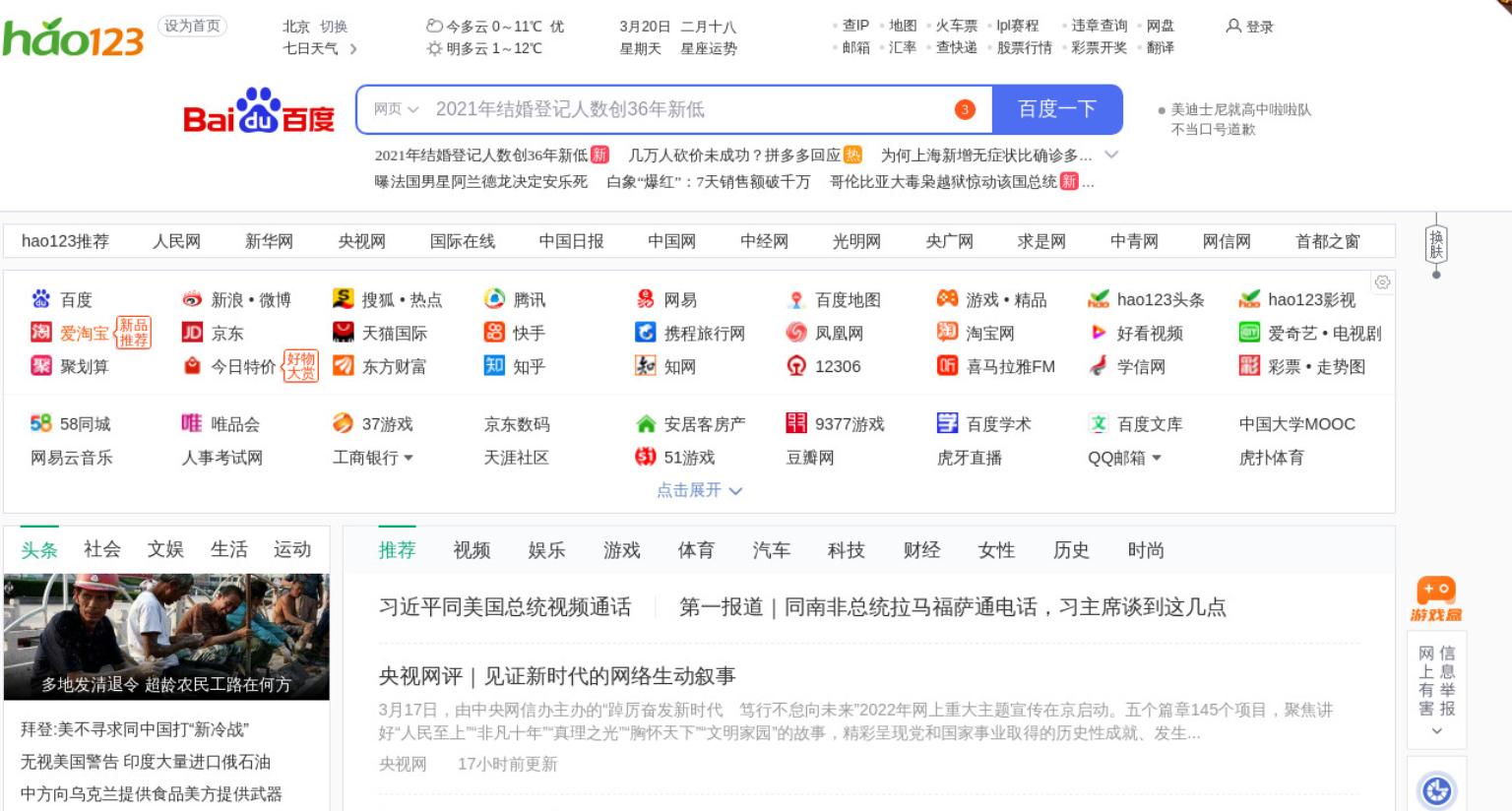Open the 58同城 icon
1512x811 pixels.
(40, 423)
